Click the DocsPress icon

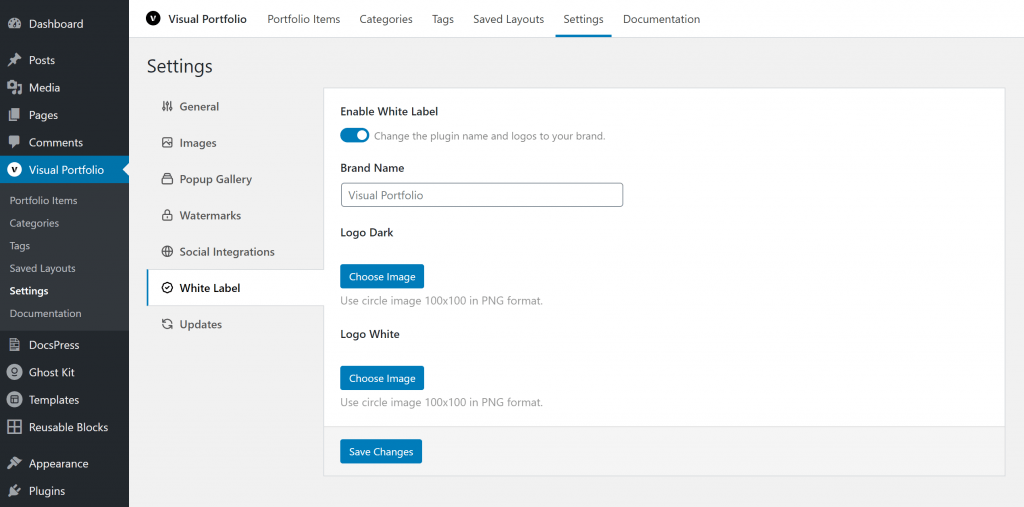tap(14, 345)
